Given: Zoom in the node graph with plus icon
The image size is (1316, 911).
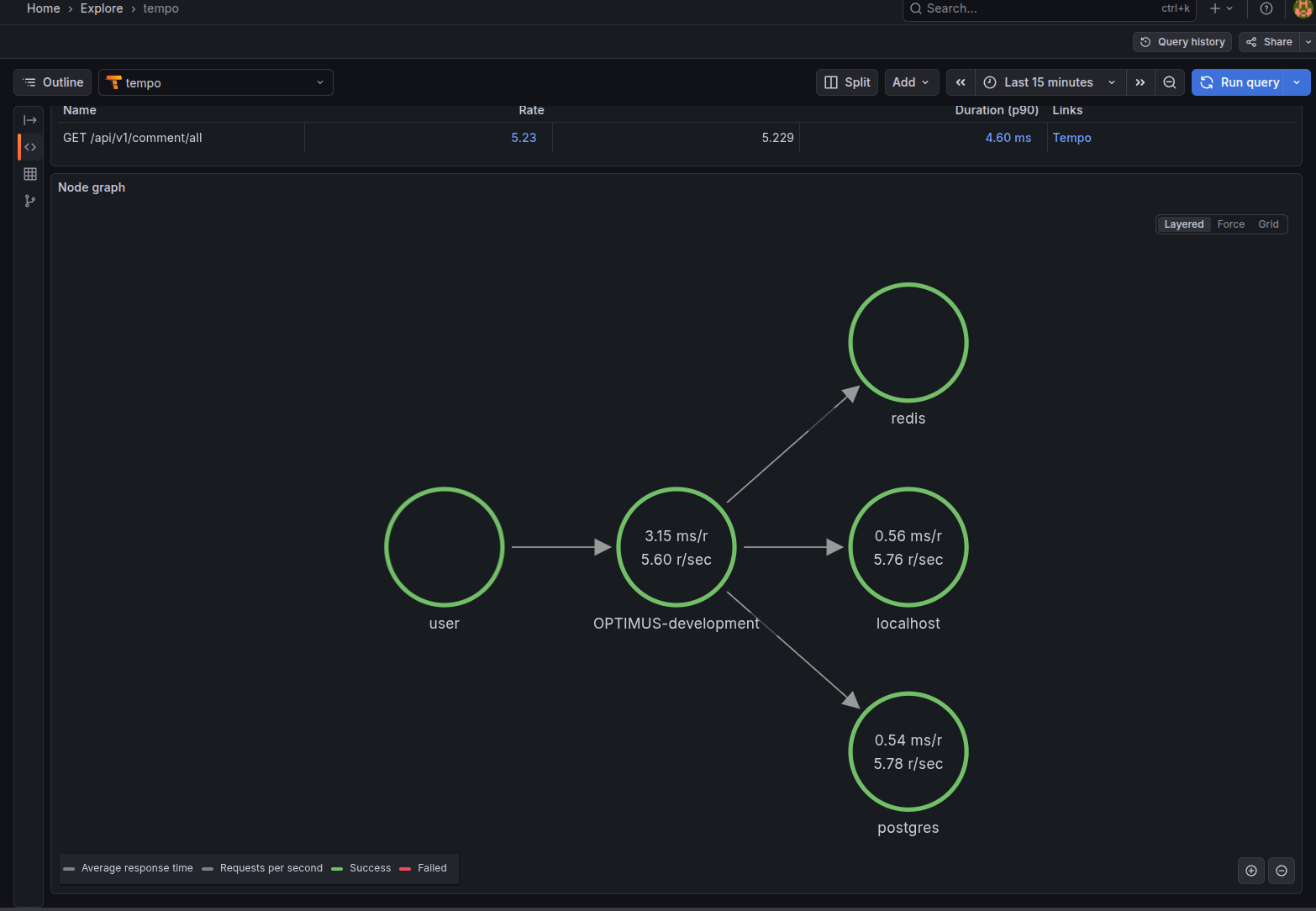Looking at the screenshot, I should [1250, 871].
